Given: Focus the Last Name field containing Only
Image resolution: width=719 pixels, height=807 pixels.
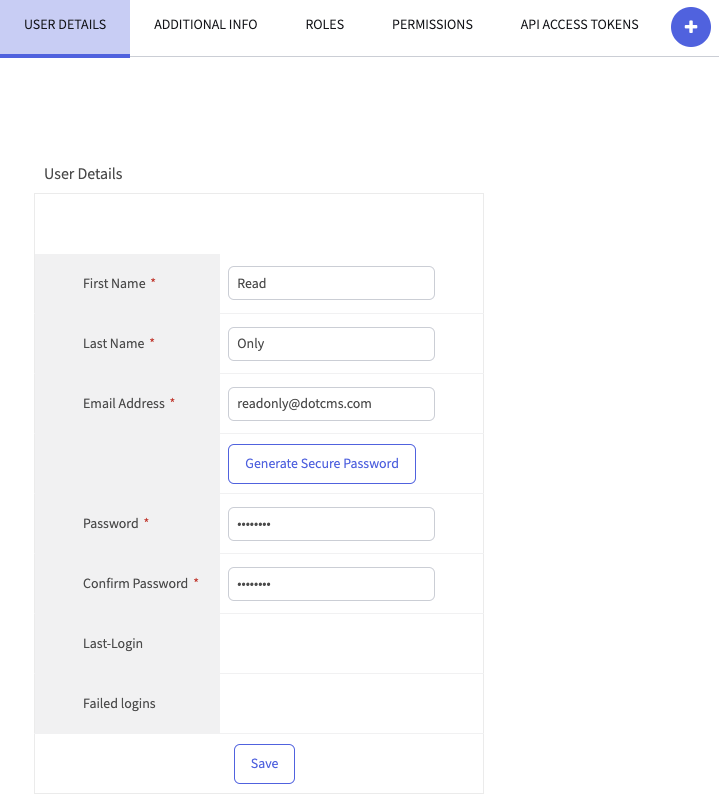Looking at the screenshot, I should click(x=331, y=343).
